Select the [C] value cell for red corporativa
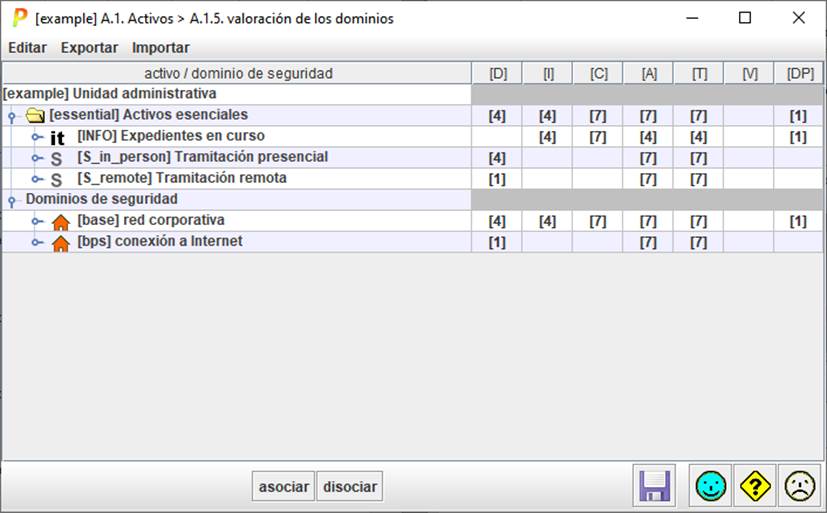The height and width of the screenshot is (513, 827). (x=598, y=220)
